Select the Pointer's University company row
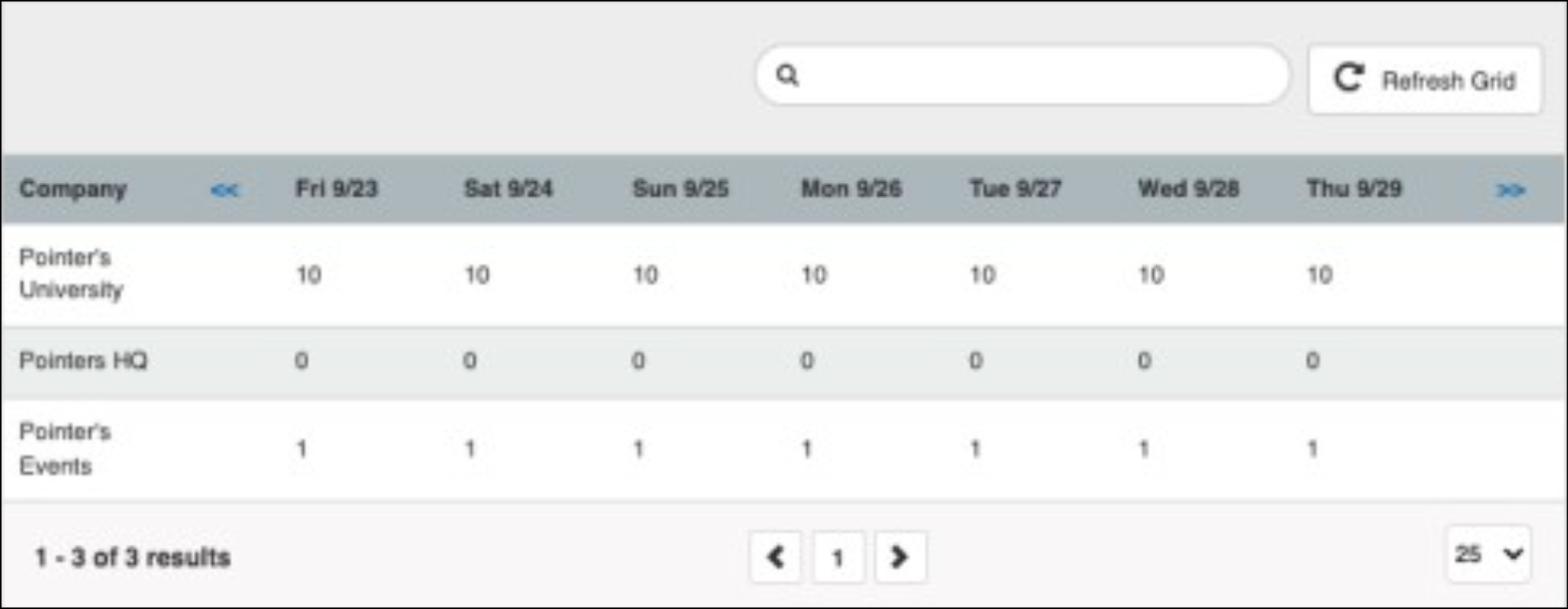 coord(70,274)
